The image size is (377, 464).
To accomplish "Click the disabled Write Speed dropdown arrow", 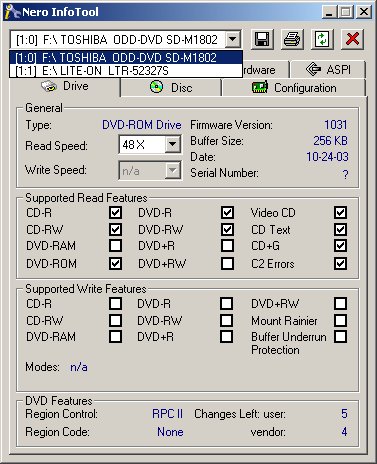I will click(x=172, y=171).
